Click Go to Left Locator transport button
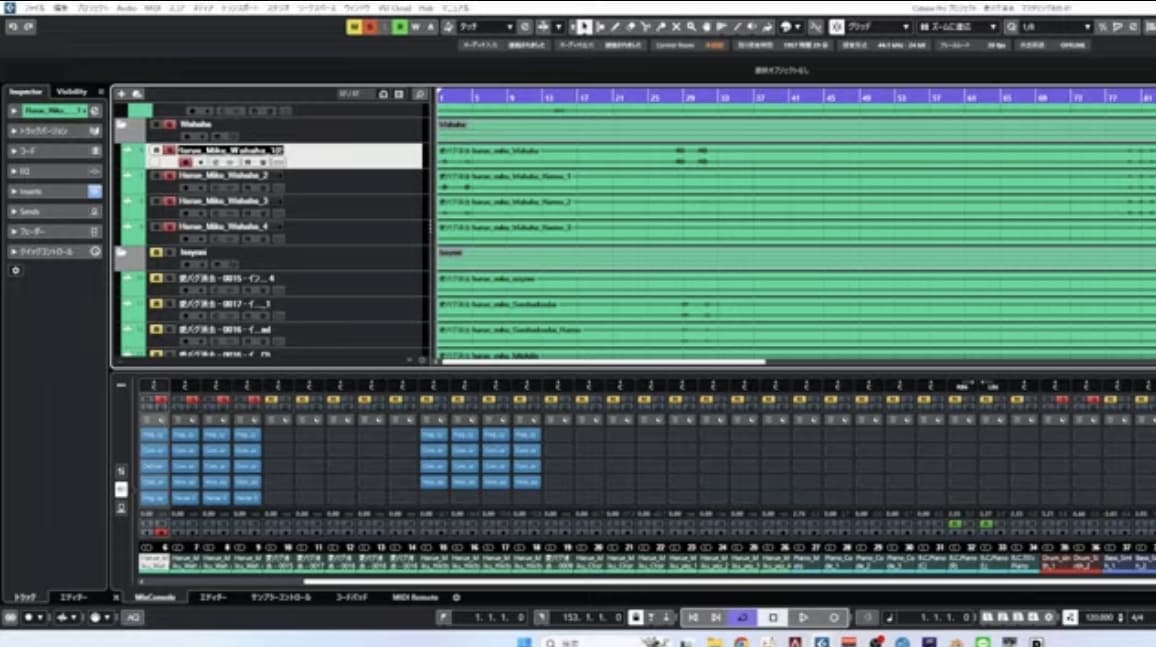1156x647 pixels. point(693,618)
